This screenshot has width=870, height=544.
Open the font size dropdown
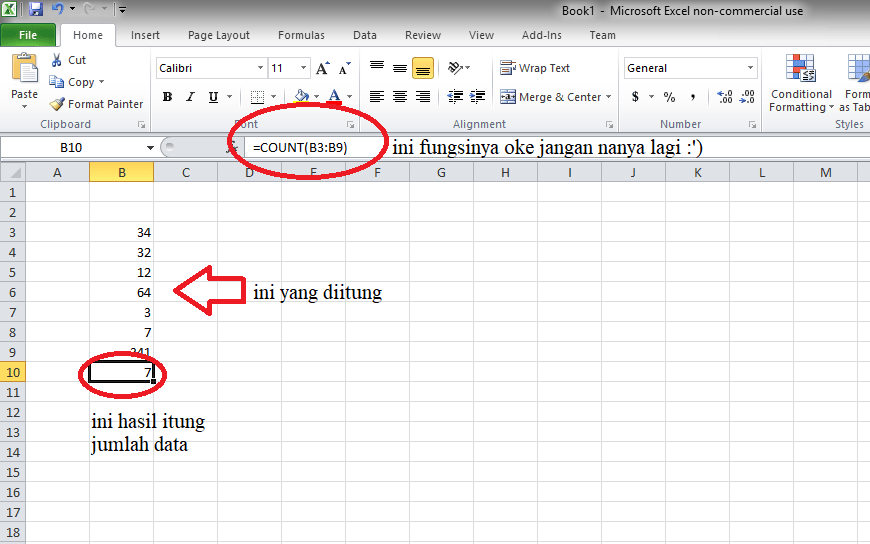click(x=303, y=68)
